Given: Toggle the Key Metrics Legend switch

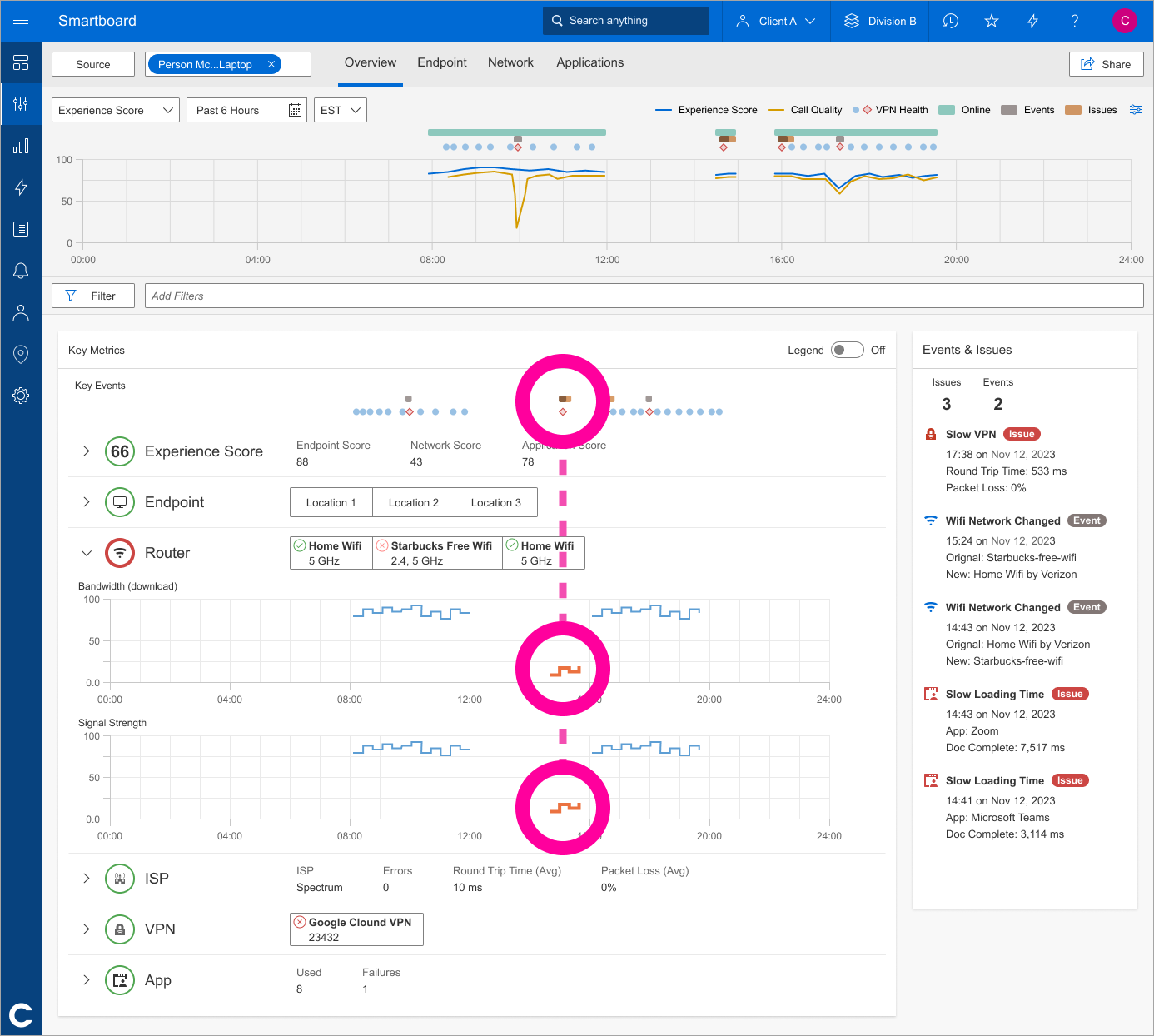Looking at the screenshot, I should (847, 350).
